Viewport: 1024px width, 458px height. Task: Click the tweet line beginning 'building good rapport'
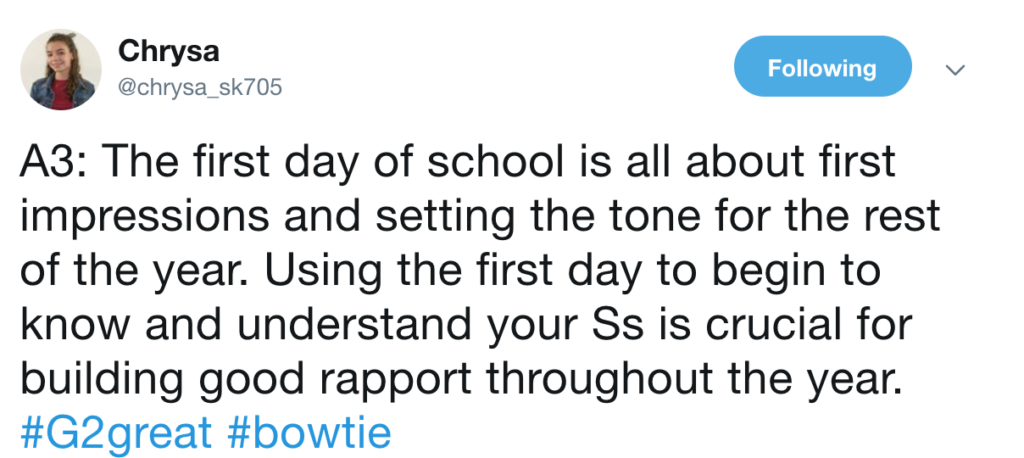coord(461,380)
